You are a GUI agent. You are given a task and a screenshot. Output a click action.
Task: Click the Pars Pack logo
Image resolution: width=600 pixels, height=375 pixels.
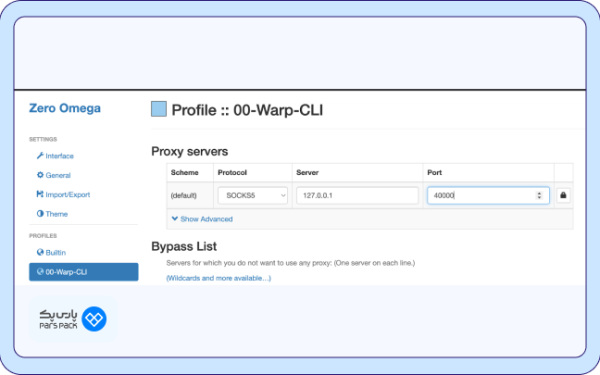pos(73,319)
